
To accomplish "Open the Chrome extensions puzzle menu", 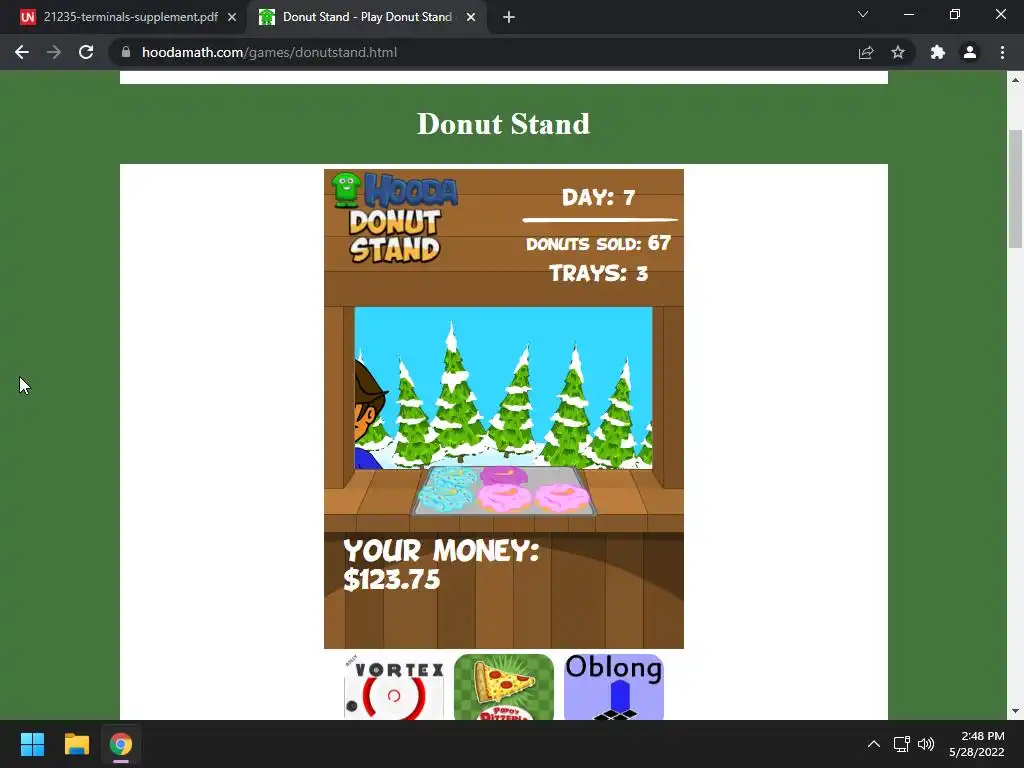I will [938, 52].
